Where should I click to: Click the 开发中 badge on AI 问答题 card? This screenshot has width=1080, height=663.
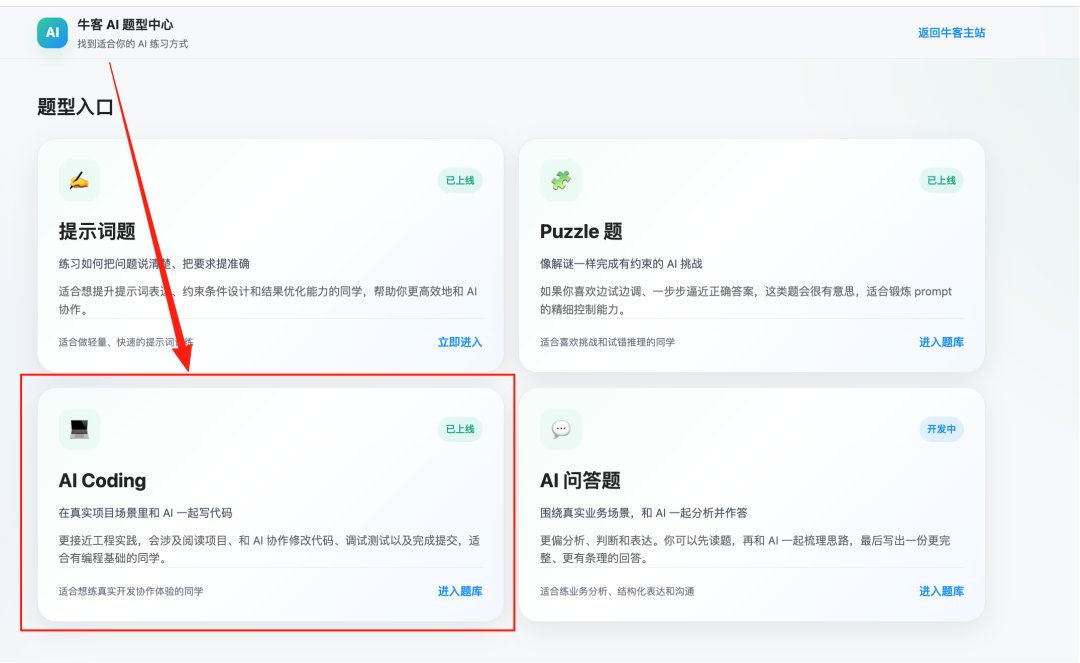click(x=942, y=429)
